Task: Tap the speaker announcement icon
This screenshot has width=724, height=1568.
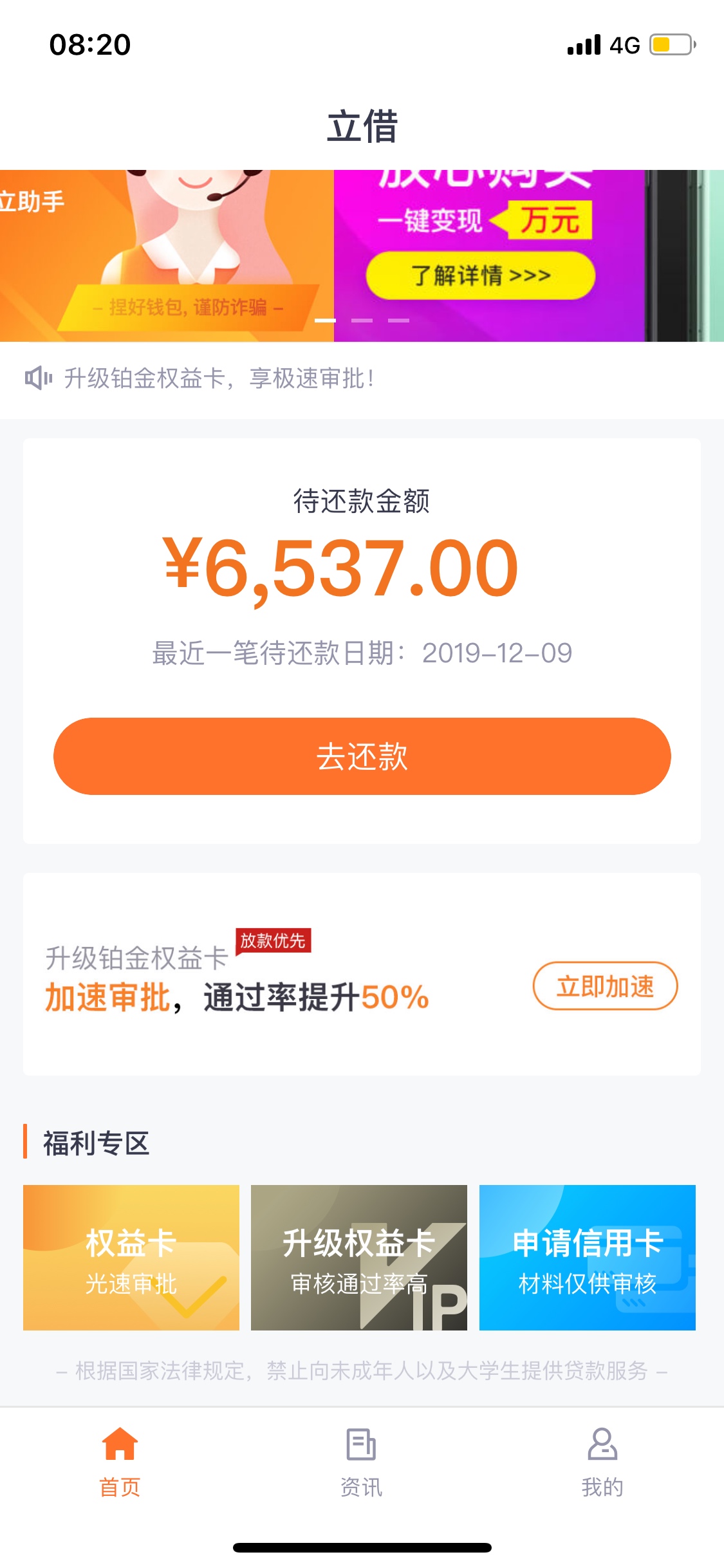Action: [x=38, y=378]
